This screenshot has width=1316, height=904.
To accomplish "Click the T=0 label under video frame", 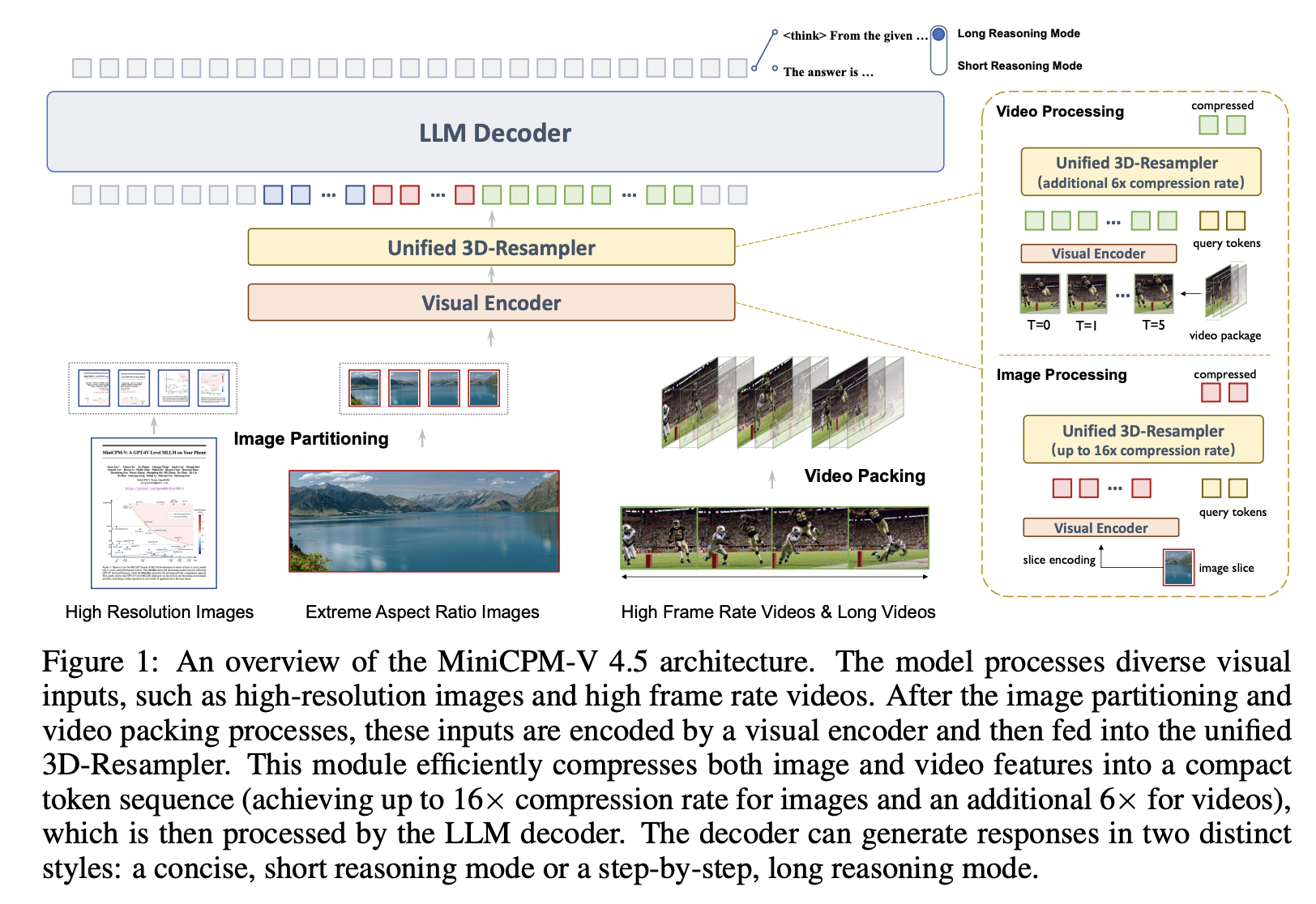I will click(x=1039, y=325).
